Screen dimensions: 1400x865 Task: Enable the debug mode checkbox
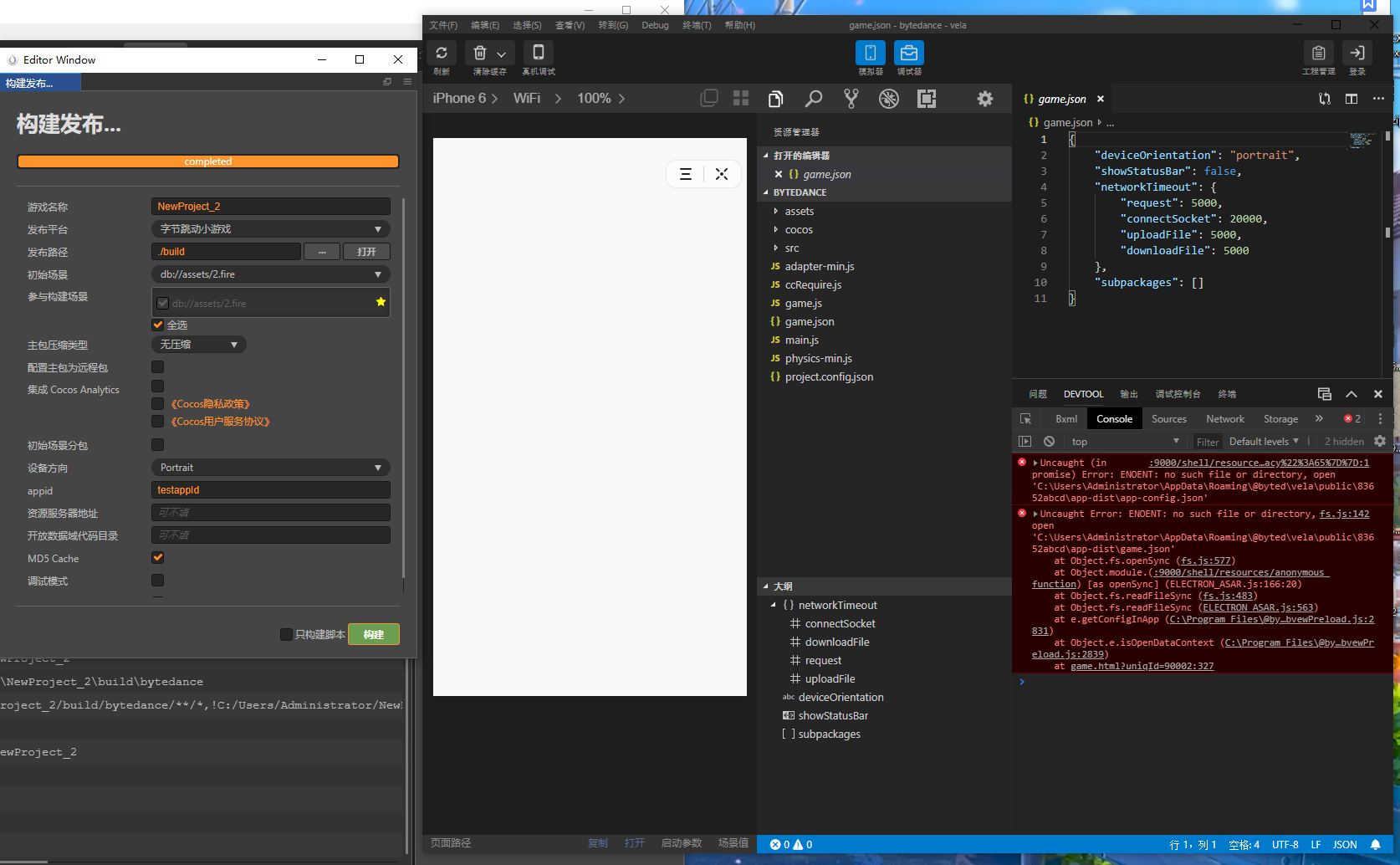[x=158, y=581]
